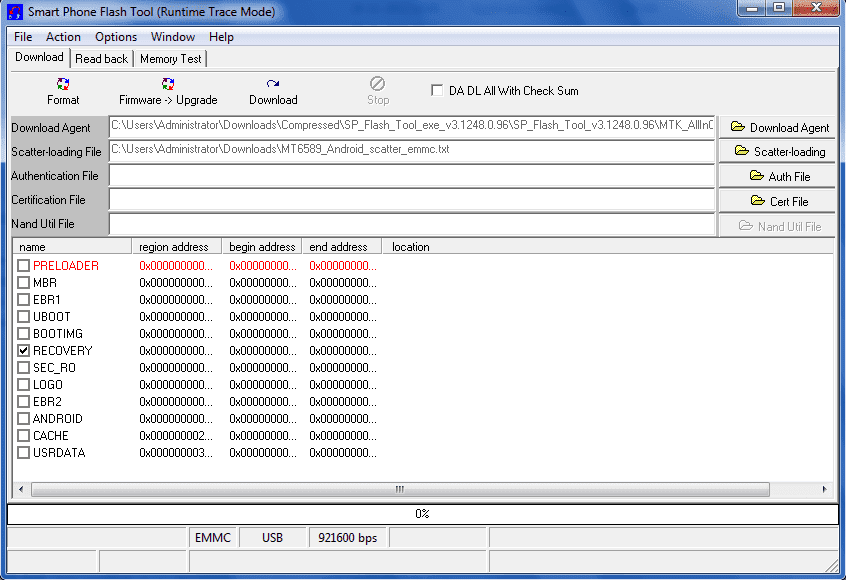Click the greyed-out Stop icon
Viewport: 846px width, 580px height.
[x=377, y=84]
